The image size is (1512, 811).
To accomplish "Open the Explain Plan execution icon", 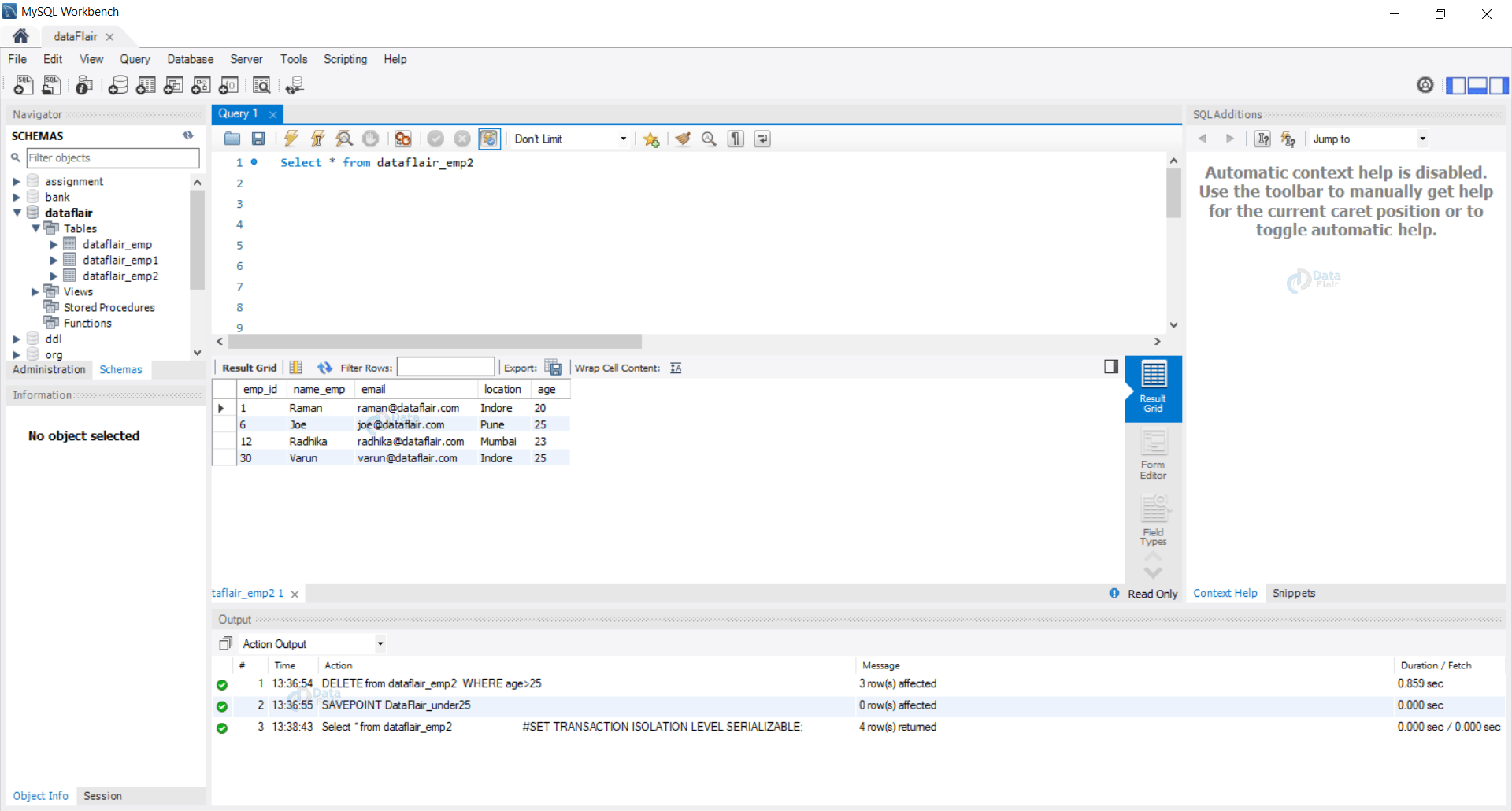I will (x=344, y=139).
